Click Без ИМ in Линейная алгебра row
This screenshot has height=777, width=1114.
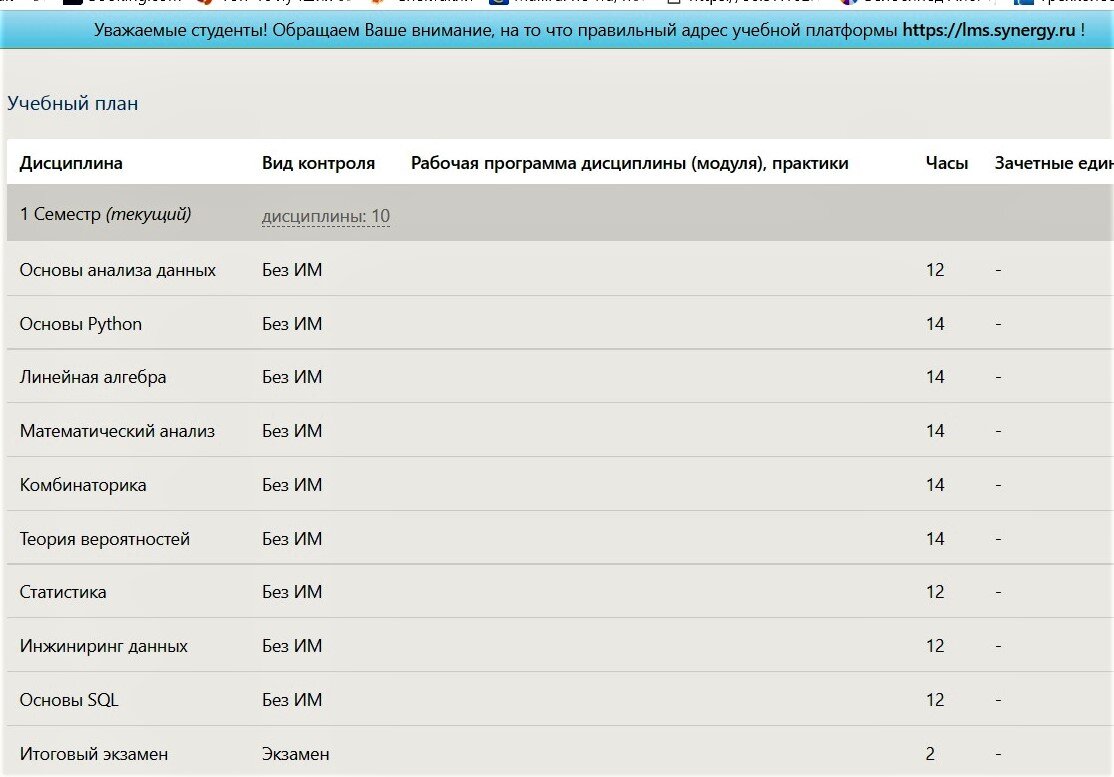pos(291,377)
